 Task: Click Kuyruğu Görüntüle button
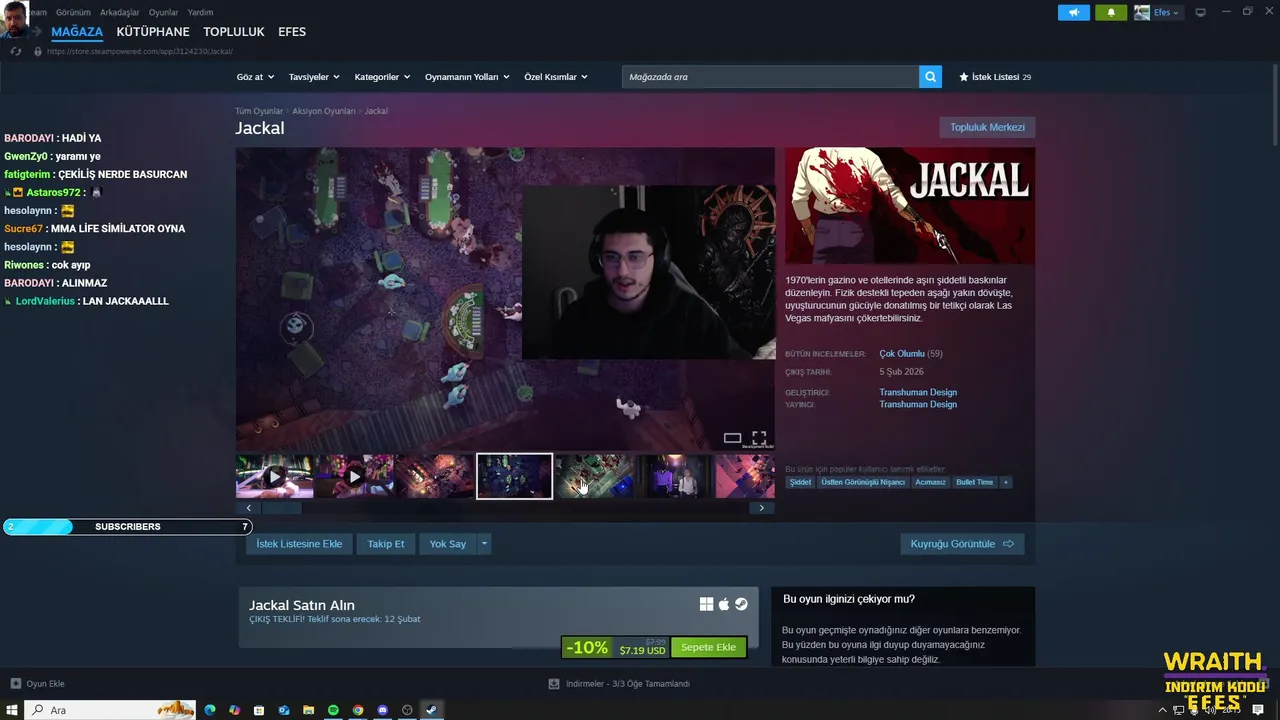coord(962,544)
